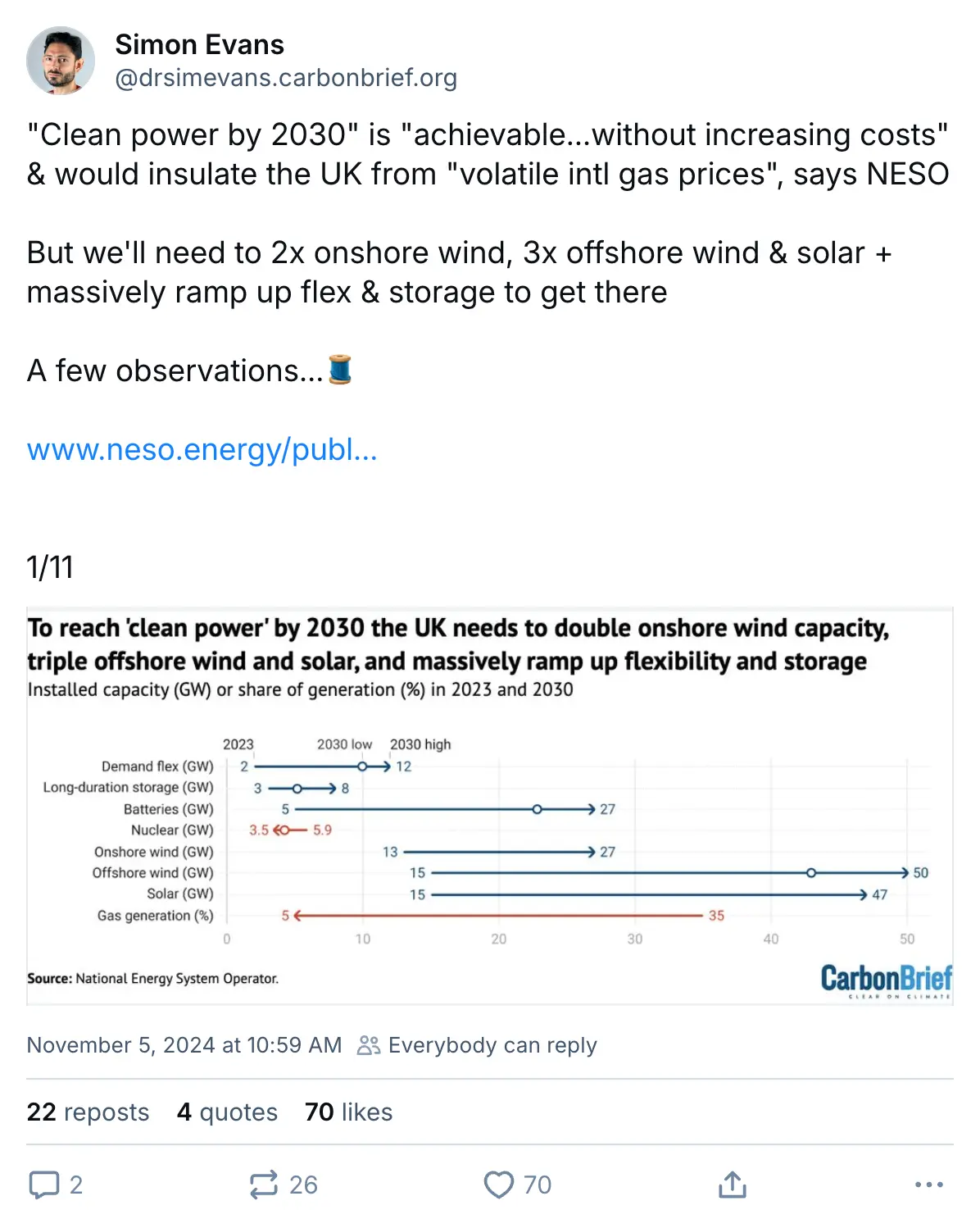Open the reply comment icon
This screenshot has height=1228, width=980.
pos(44,1185)
